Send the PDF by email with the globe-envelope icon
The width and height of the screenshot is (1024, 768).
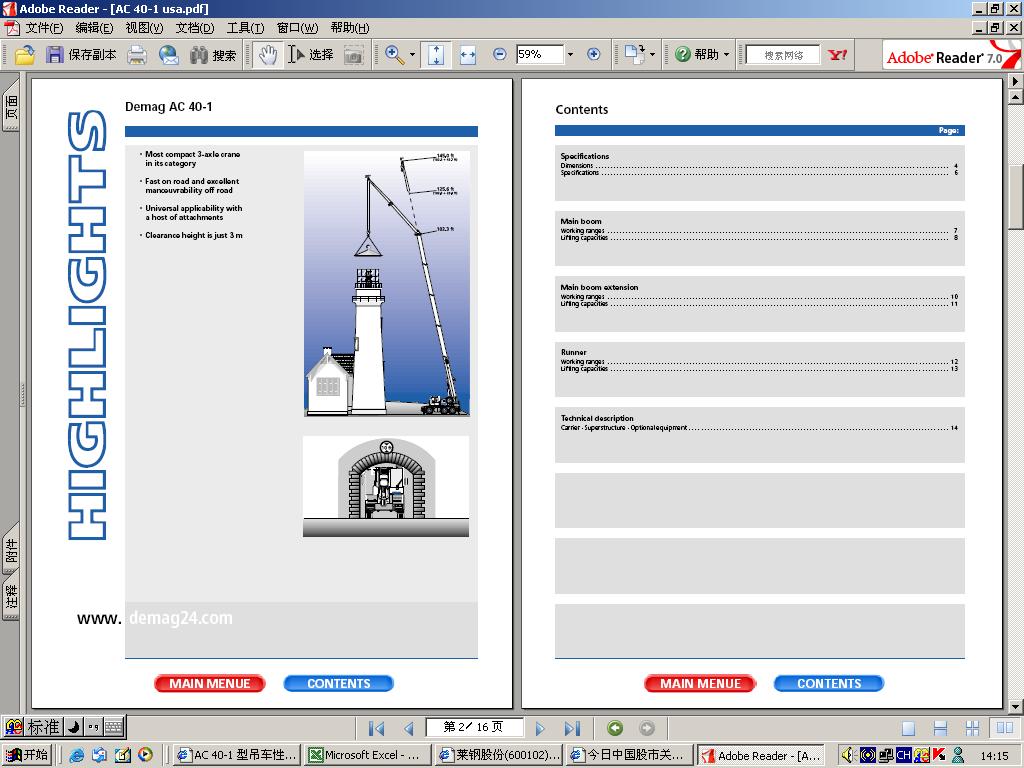pos(168,55)
